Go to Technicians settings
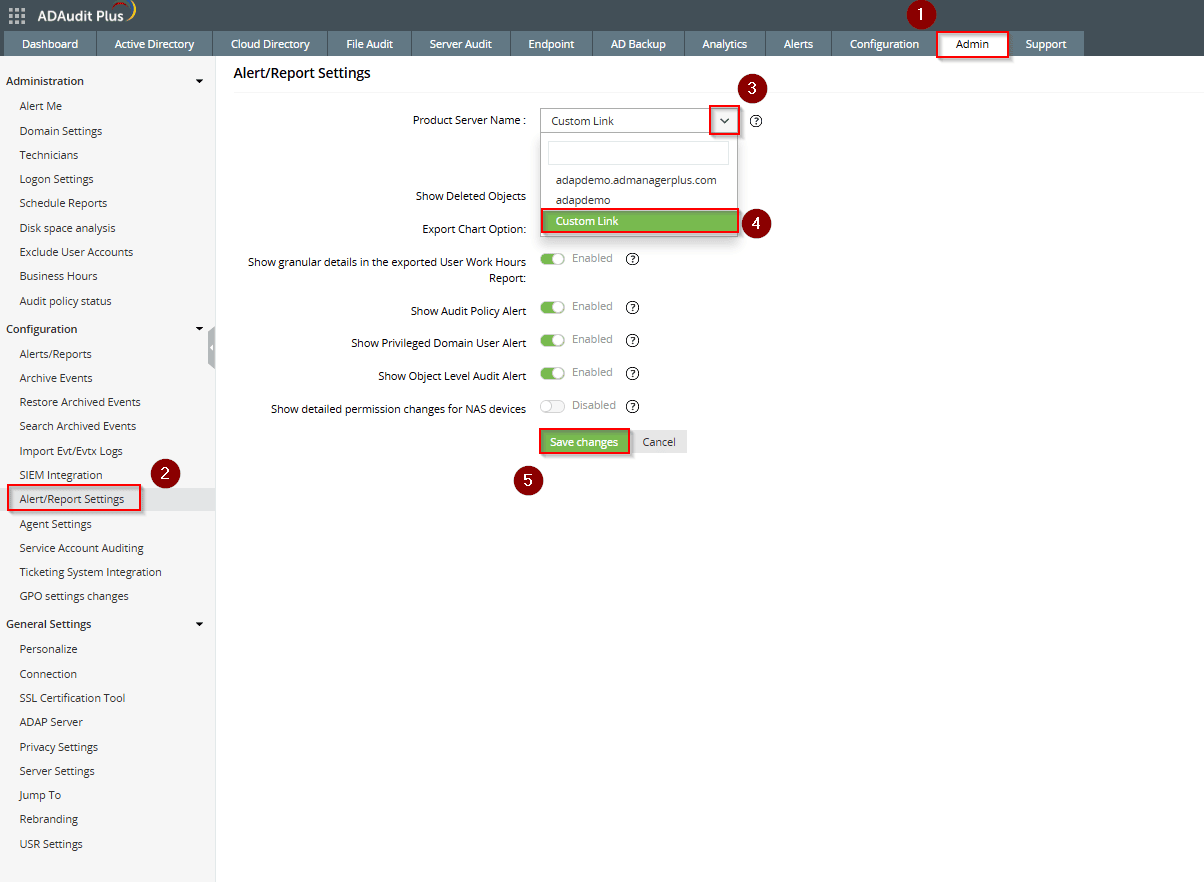The width and height of the screenshot is (1204, 882). point(49,155)
